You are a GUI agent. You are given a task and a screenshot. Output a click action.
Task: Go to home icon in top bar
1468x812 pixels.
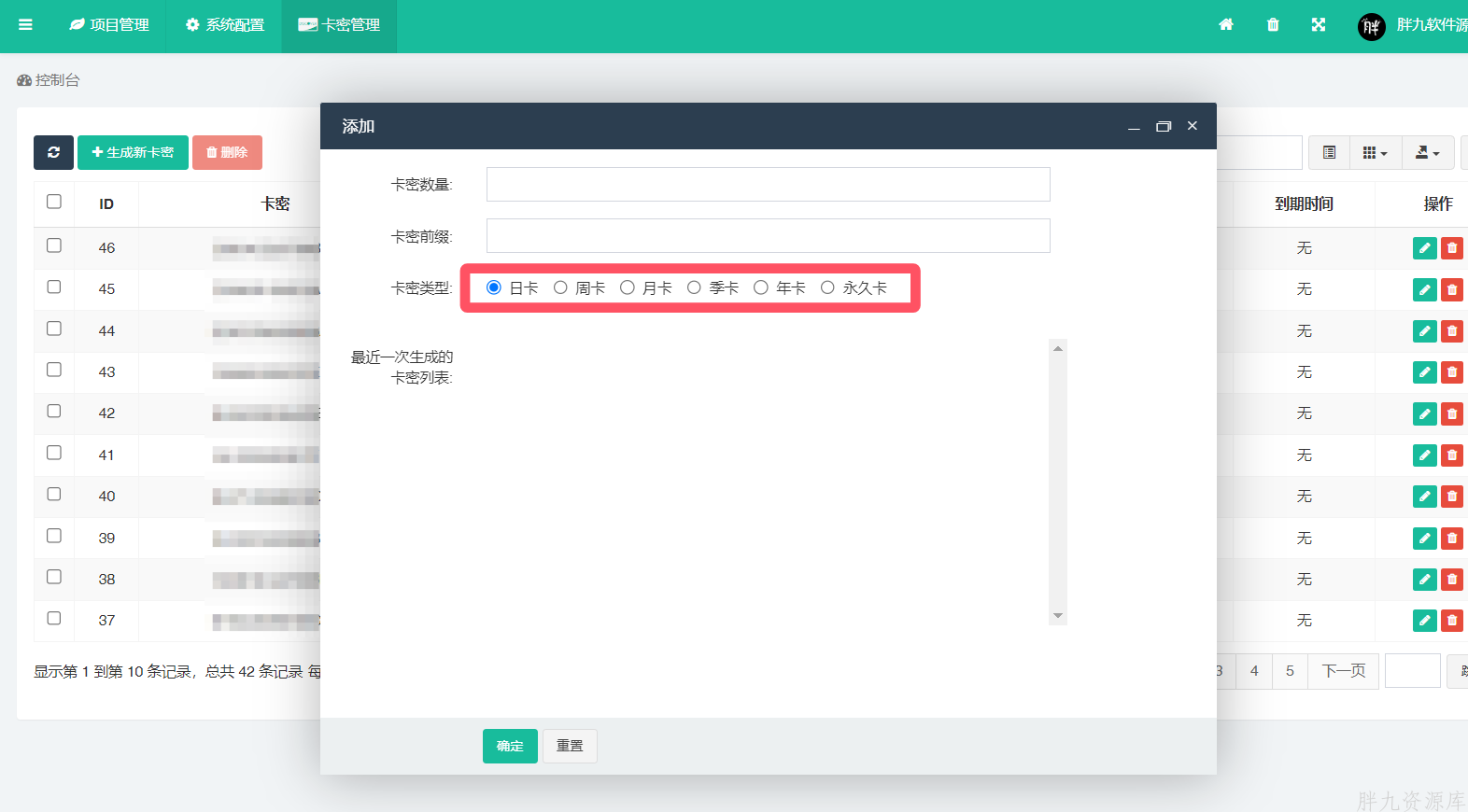click(x=1226, y=25)
